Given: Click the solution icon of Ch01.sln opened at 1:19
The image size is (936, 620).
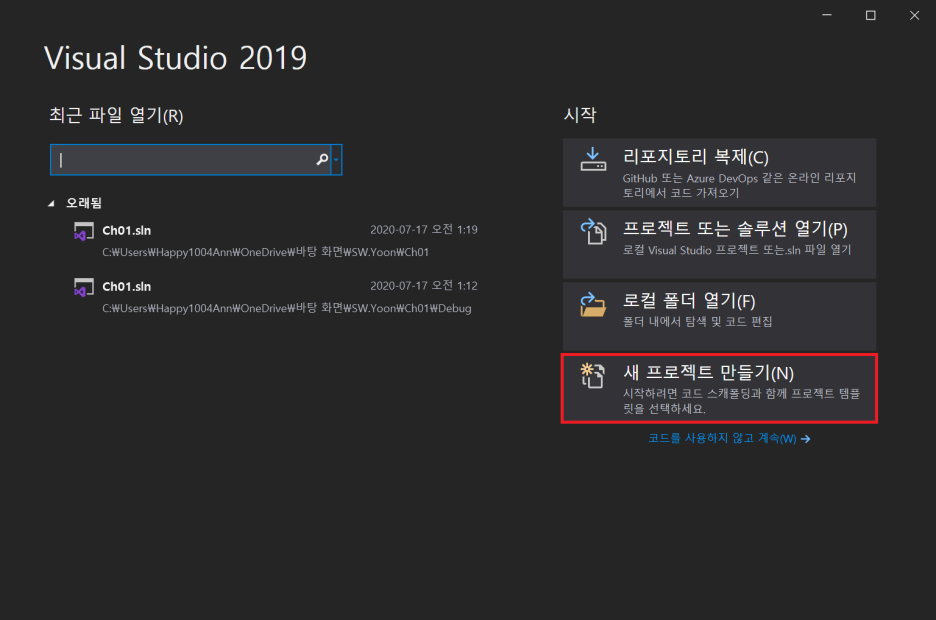Looking at the screenshot, I should click(x=84, y=231).
